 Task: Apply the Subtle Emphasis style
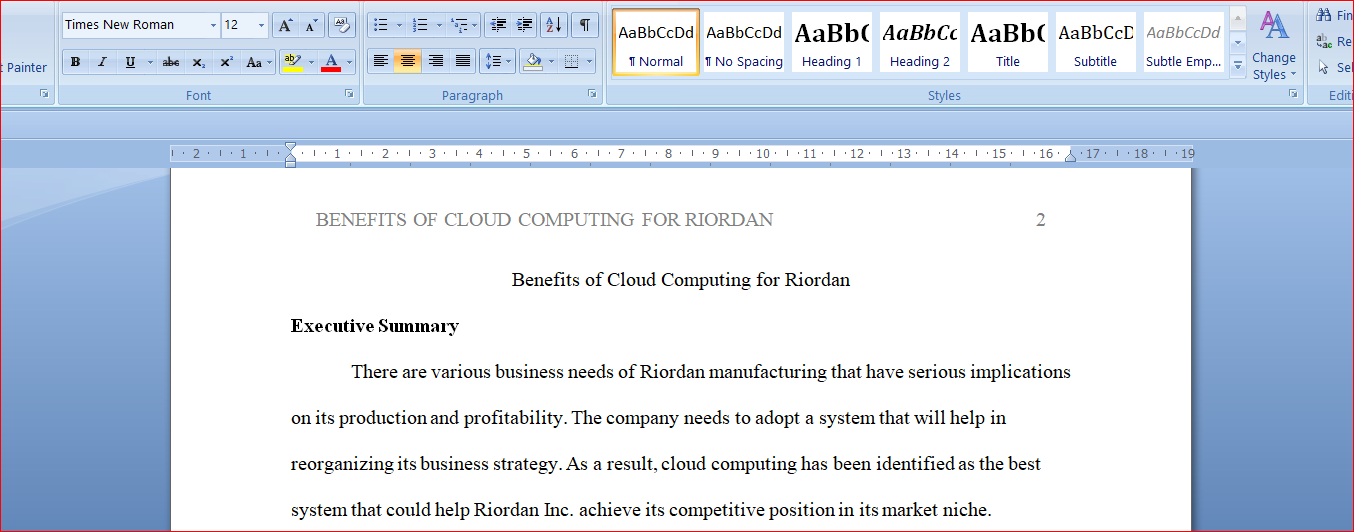click(1184, 42)
